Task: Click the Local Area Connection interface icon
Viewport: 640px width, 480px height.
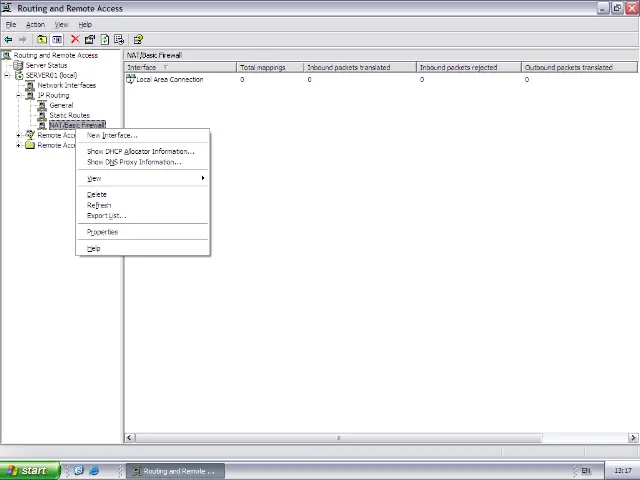Action: tap(130, 79)
